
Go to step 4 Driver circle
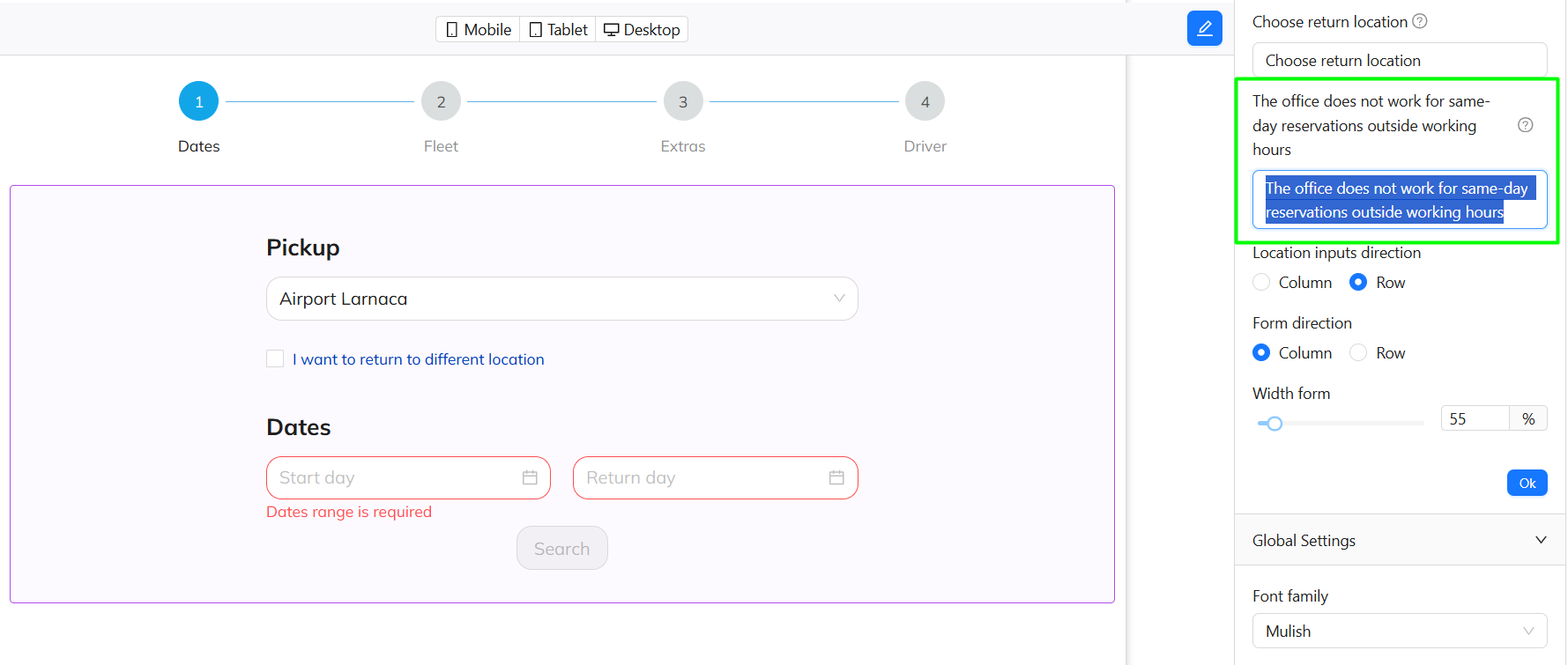coord(925,102)
